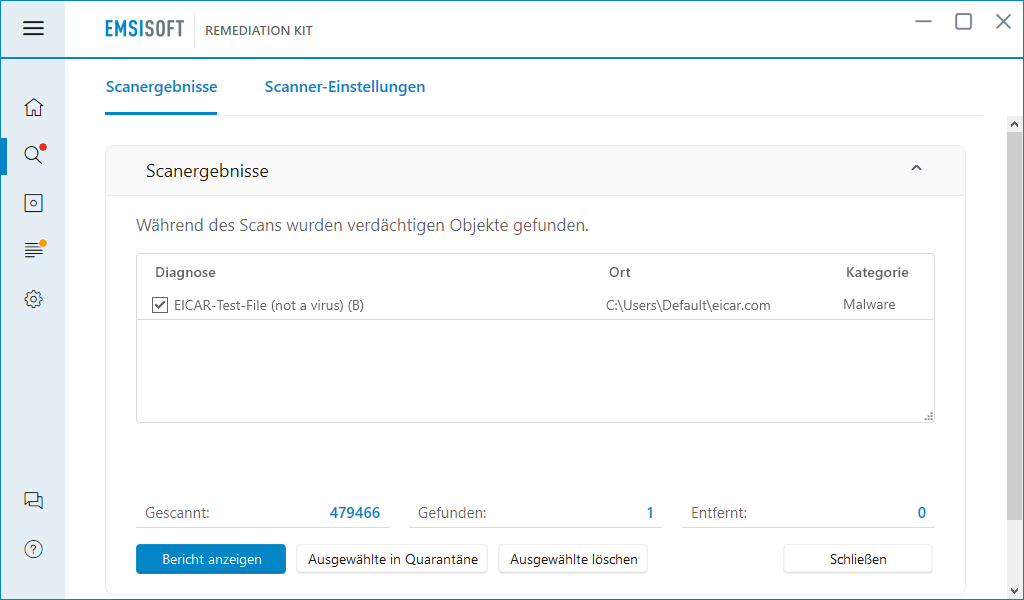Click the Schließen button
Viewport: 1024px width, 600px height.
point(858,559)
